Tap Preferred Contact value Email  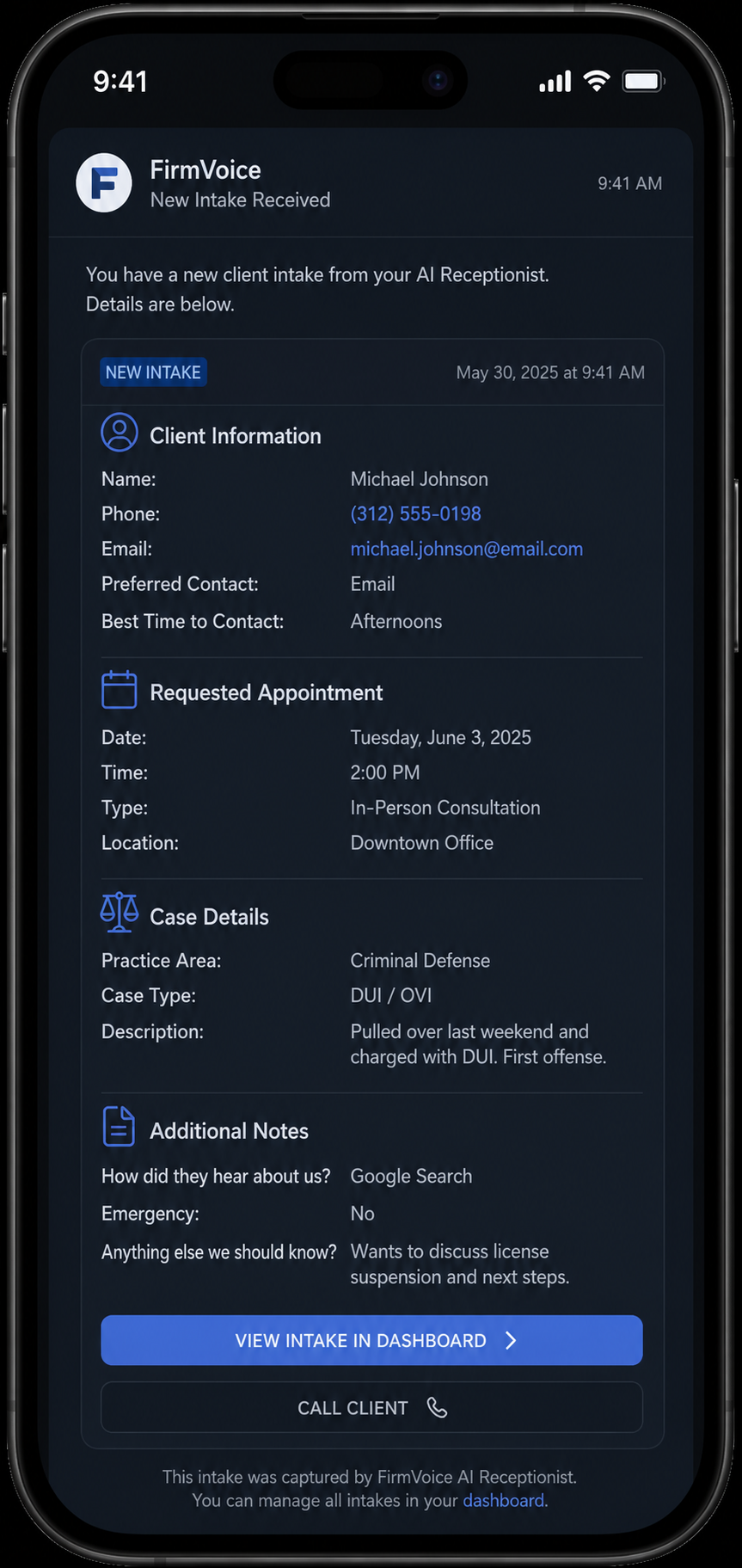373,584
